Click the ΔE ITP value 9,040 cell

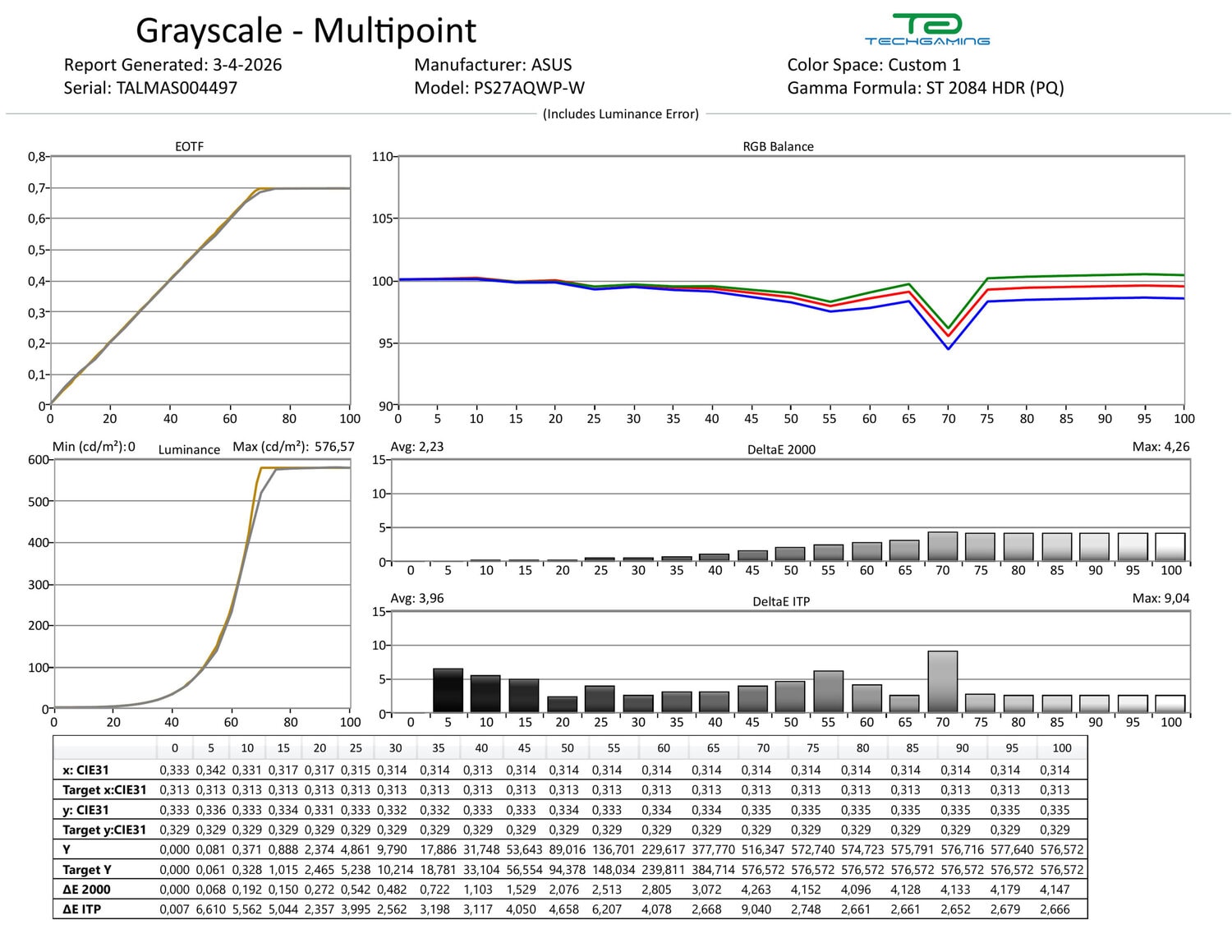tap(756, 909)
